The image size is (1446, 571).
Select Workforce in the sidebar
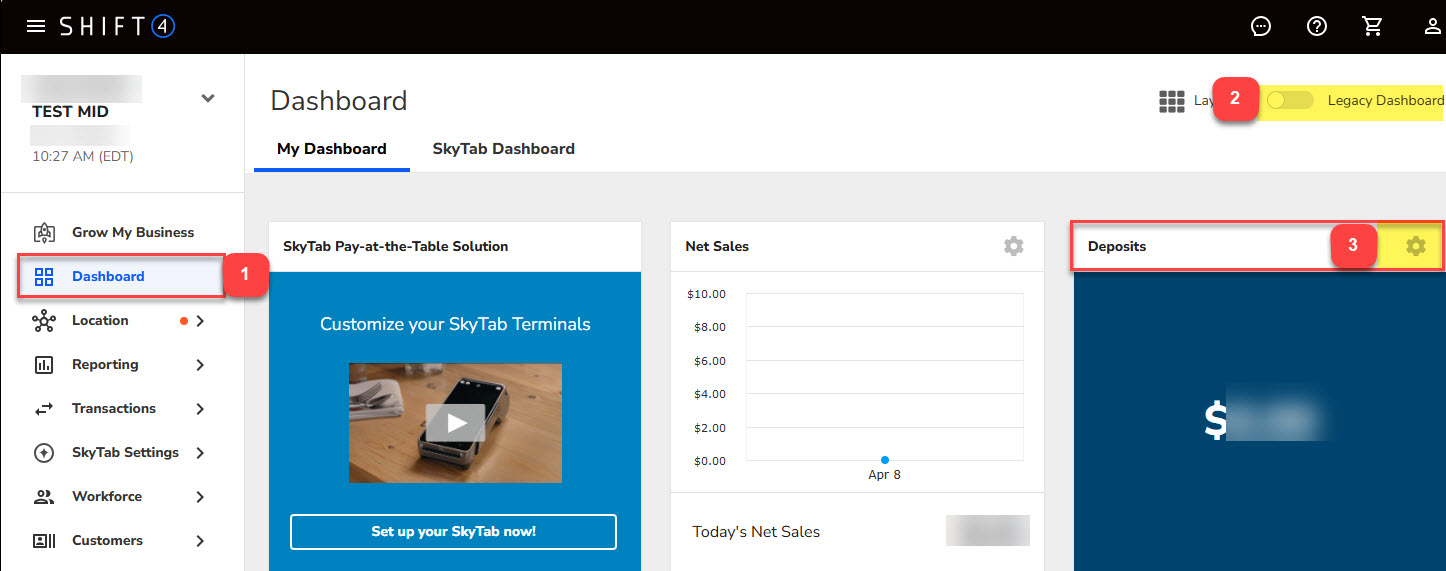point(107,496)
